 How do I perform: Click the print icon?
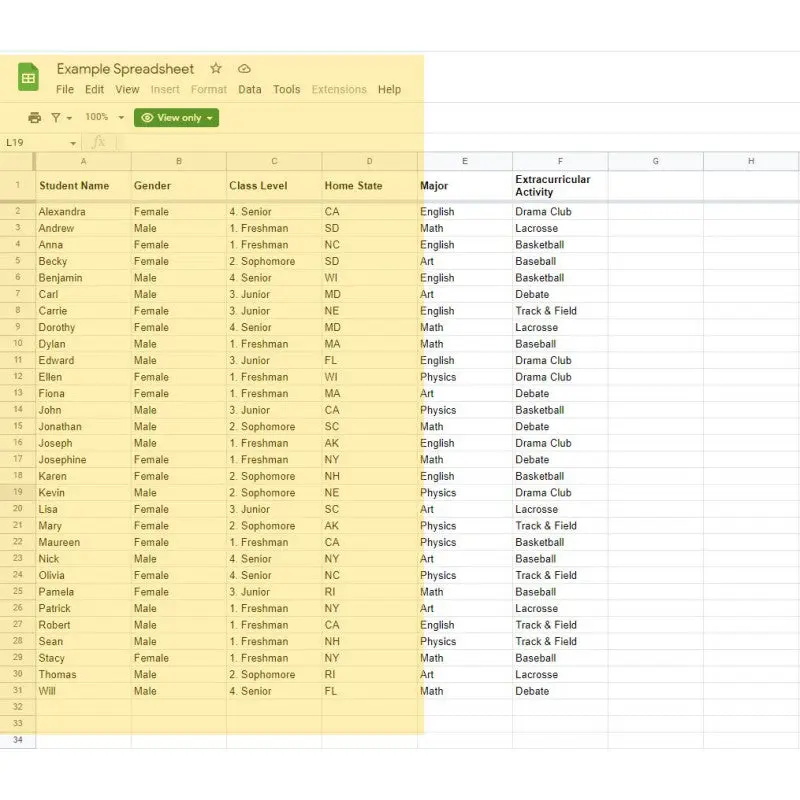click(35, 118)
